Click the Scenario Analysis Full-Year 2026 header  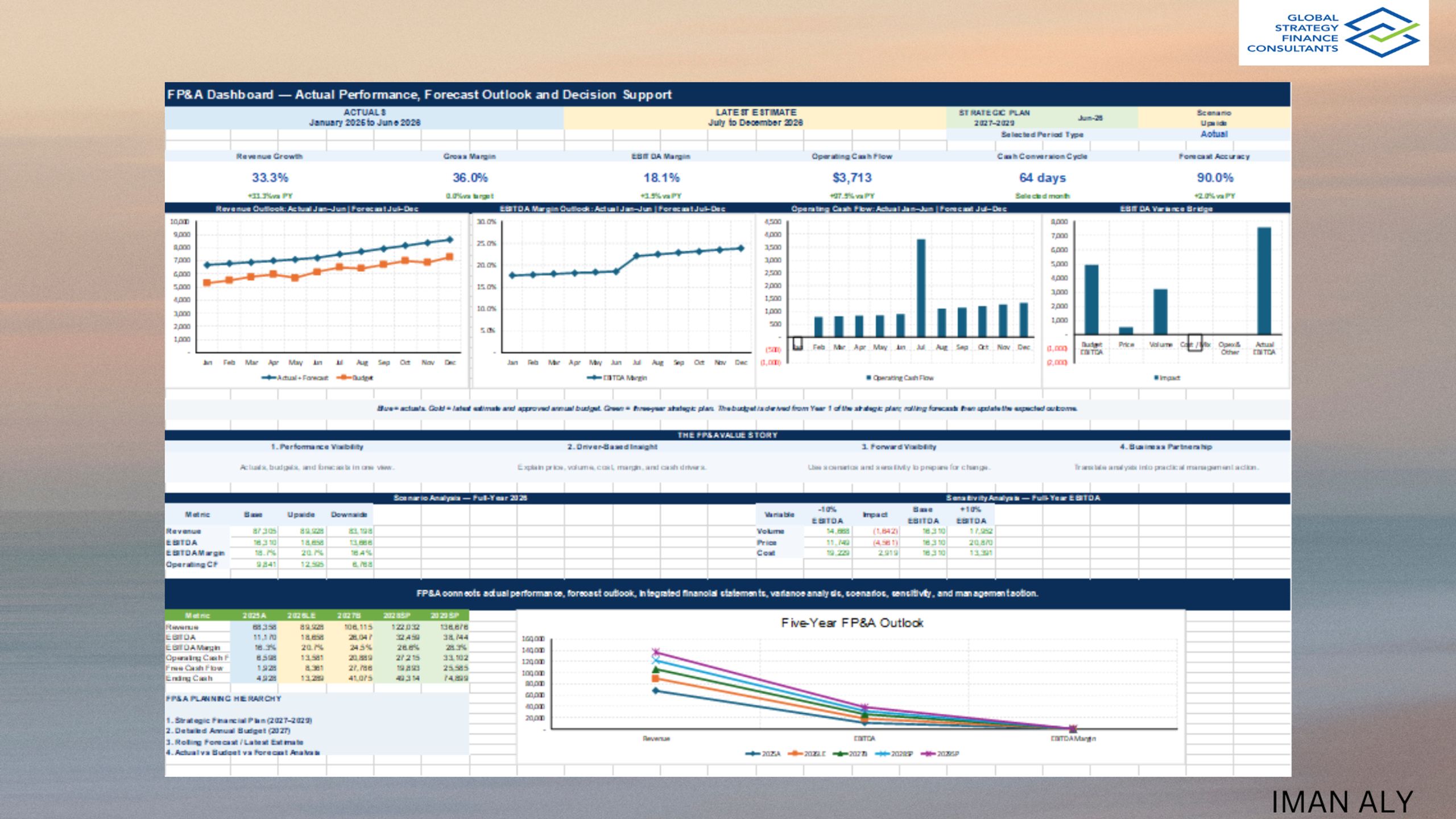460,498
